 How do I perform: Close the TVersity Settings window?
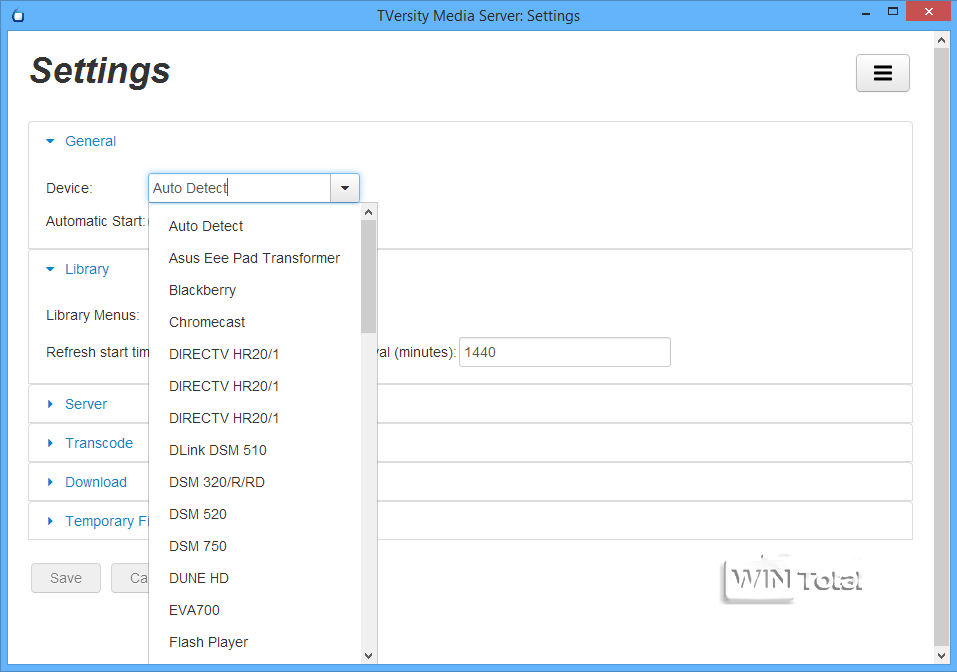(x=928, y=12)
